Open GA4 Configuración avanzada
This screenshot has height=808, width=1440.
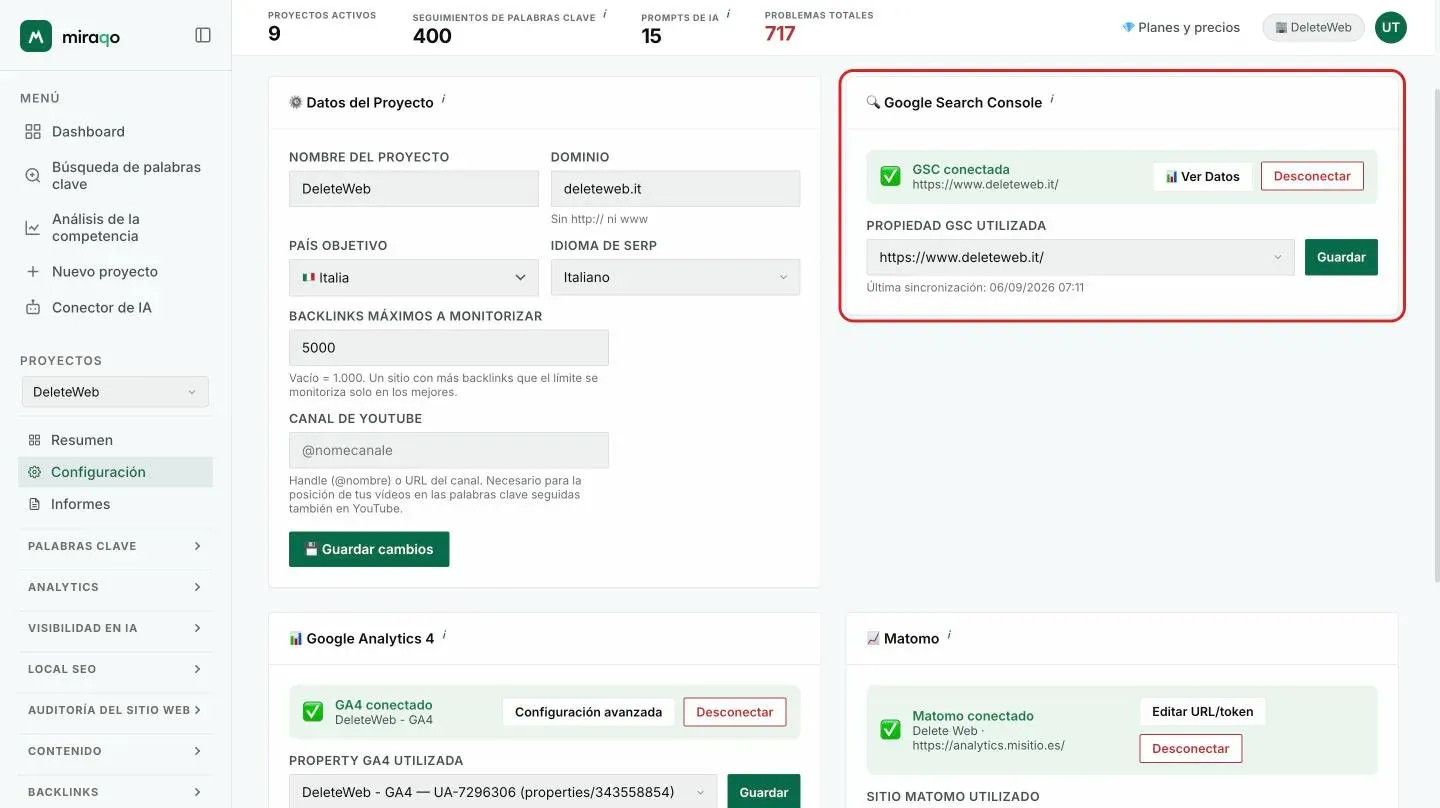point(588,712)
